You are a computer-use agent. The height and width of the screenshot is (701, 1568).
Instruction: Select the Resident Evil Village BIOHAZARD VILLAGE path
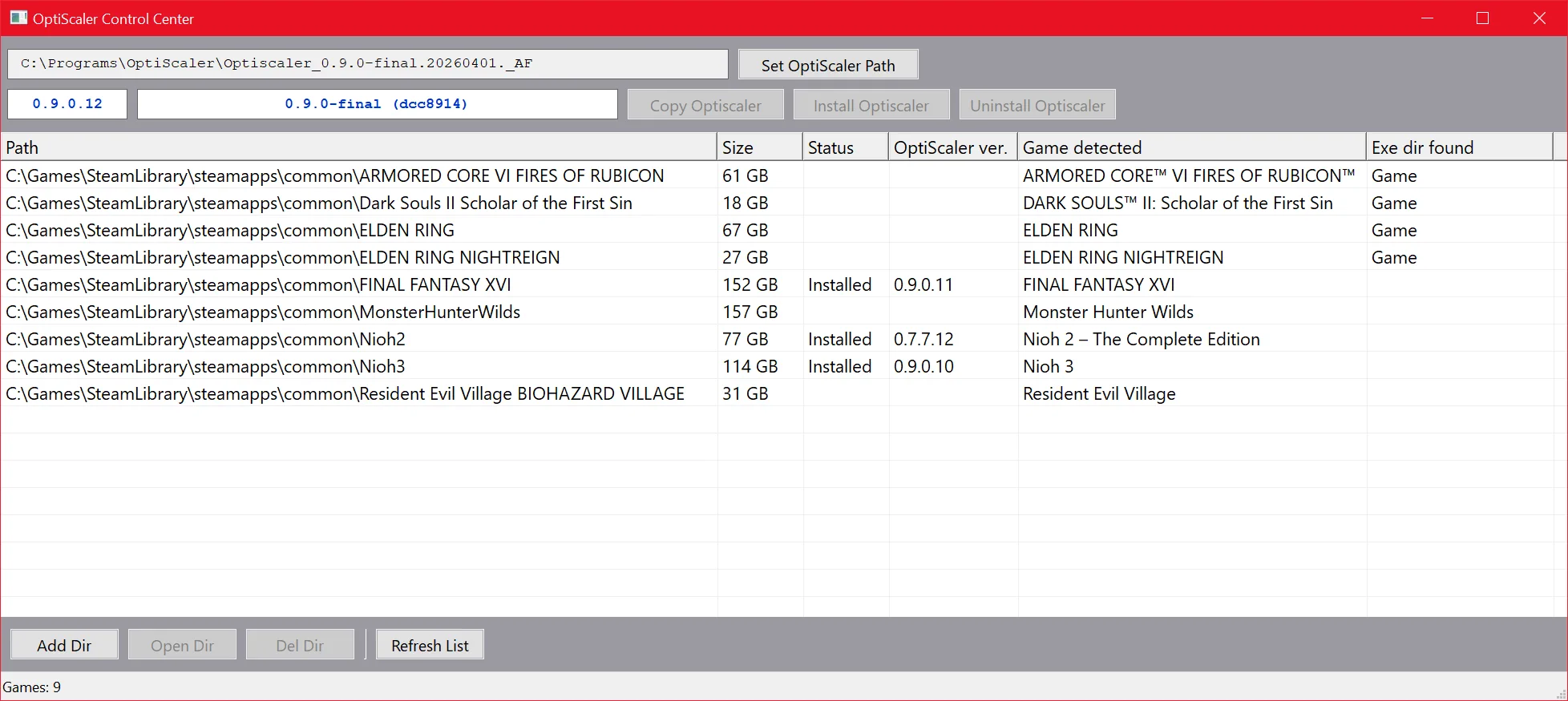pos(345,393)
